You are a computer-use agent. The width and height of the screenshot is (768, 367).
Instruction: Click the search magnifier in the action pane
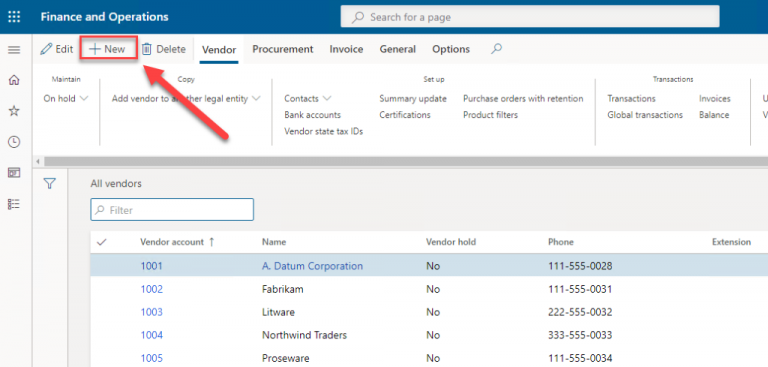497,49
